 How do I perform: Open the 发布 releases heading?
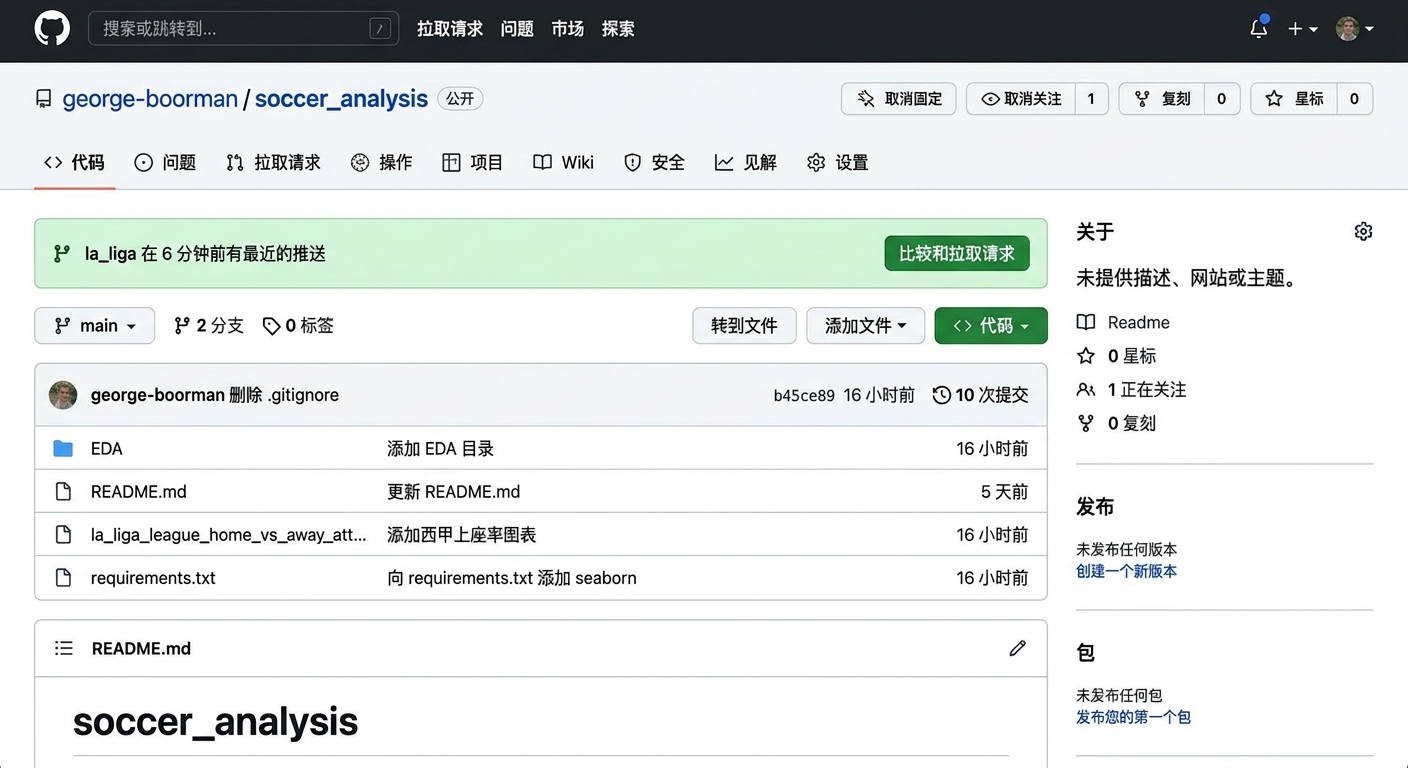click(1095, 507)
